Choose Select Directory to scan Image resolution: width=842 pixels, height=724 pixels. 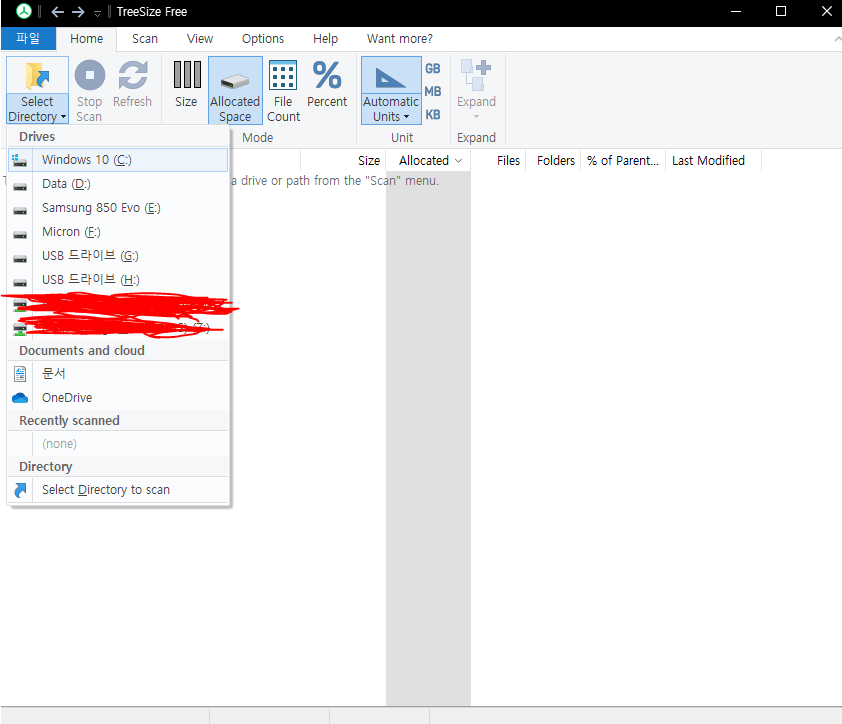(118, 490)
